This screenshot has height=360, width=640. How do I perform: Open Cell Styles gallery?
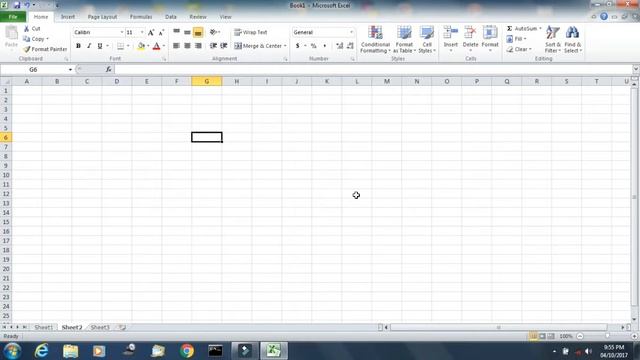(x=427, y=39)
